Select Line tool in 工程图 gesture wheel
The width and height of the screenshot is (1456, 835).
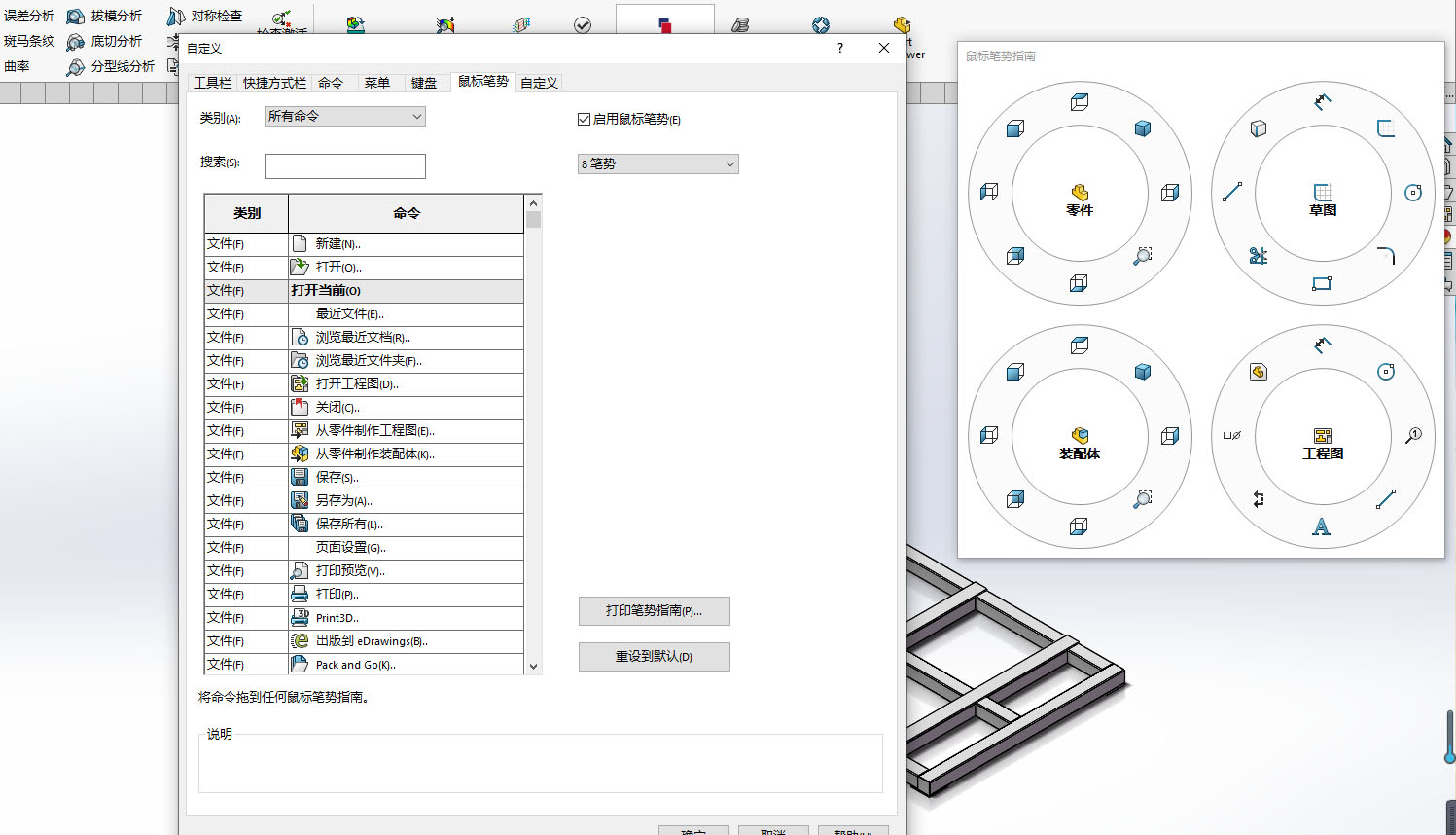pos(1386,499)
